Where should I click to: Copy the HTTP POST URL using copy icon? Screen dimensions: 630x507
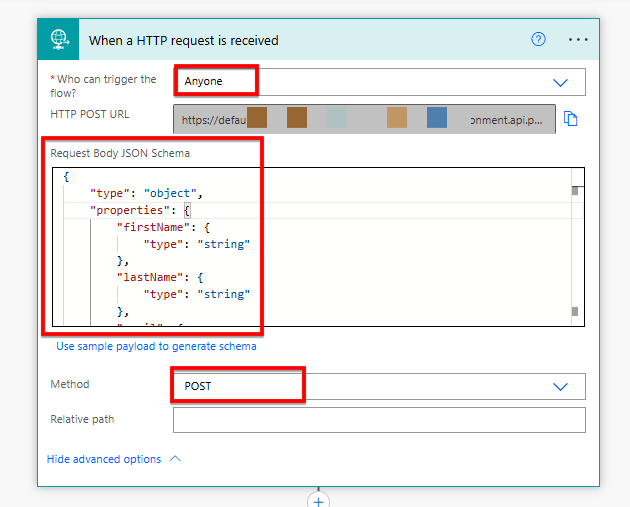(570, 119)
